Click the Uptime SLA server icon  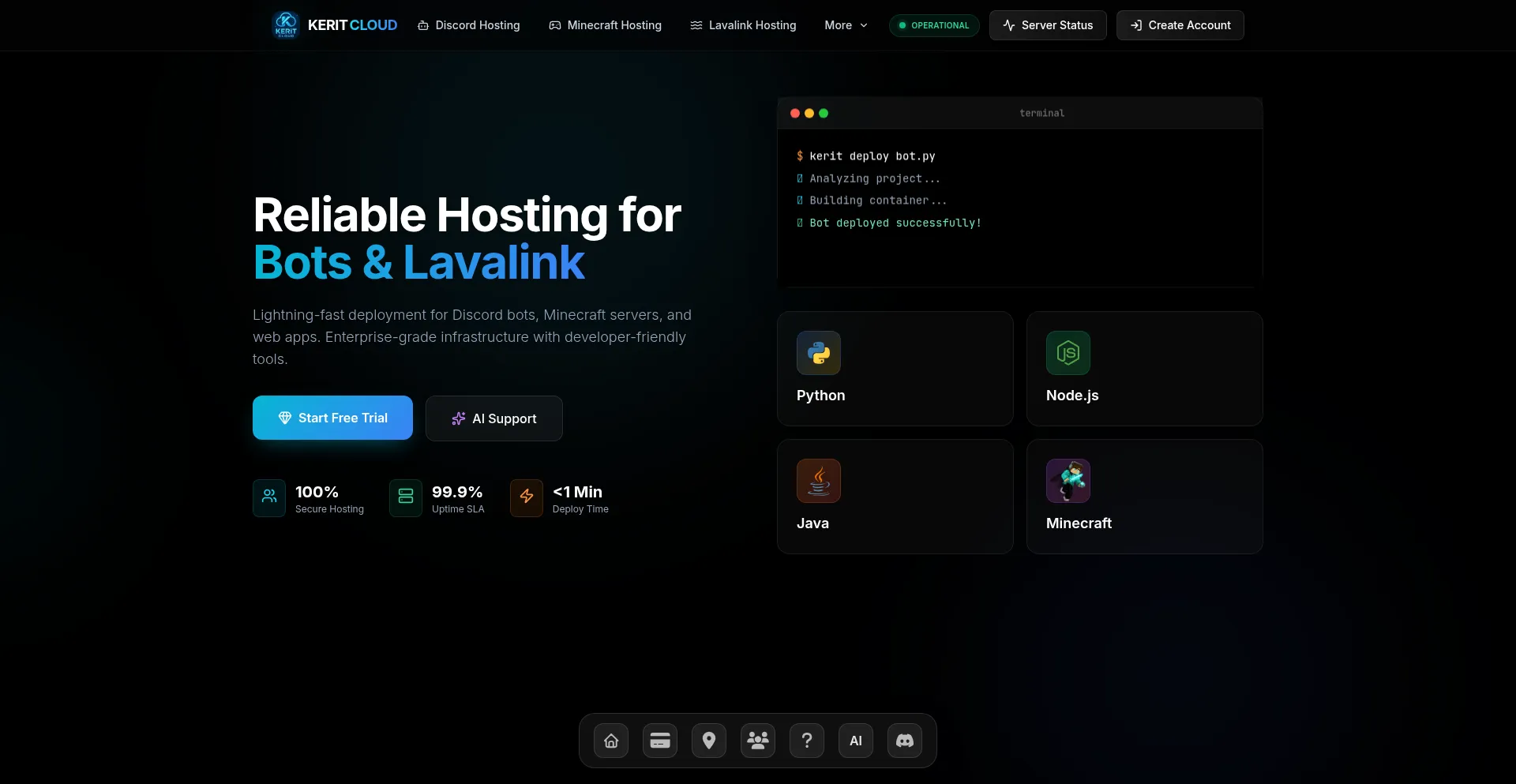406,498
